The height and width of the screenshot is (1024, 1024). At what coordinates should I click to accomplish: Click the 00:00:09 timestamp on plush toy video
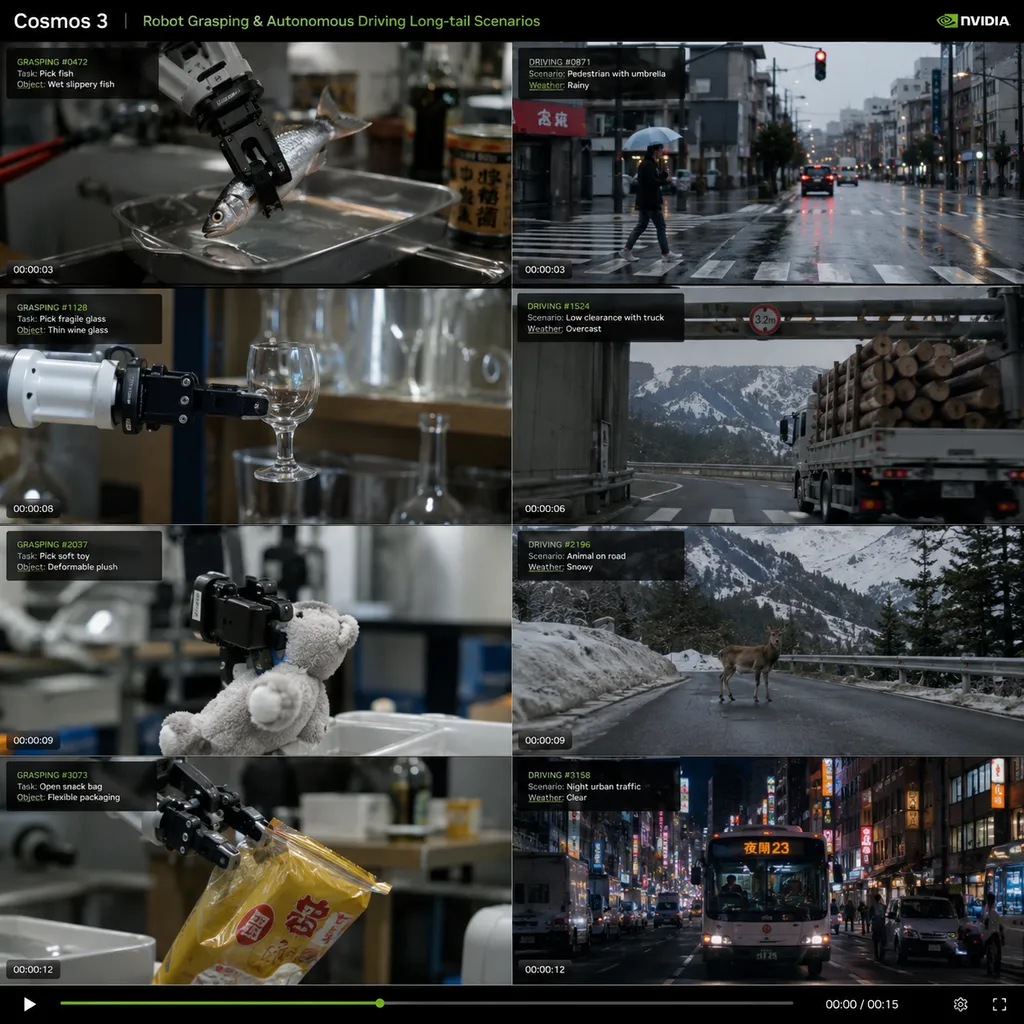coord(33,741)
